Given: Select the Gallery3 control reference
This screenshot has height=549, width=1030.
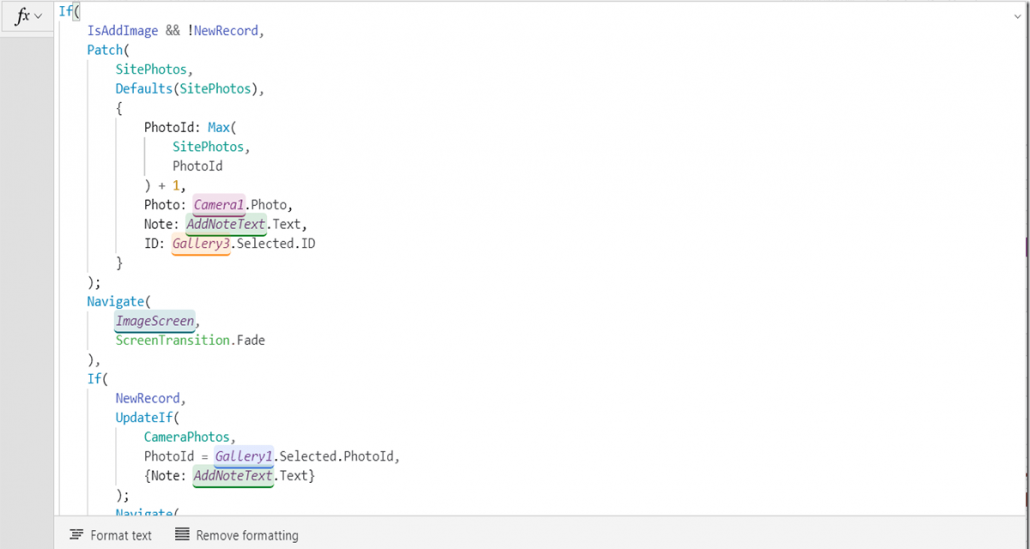Looking at the screenshot, I should pyautogui.click(x=201, y=243).
